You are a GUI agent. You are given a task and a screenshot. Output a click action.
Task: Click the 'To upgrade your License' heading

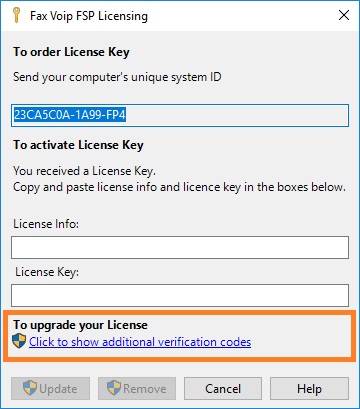coord(80,325)
